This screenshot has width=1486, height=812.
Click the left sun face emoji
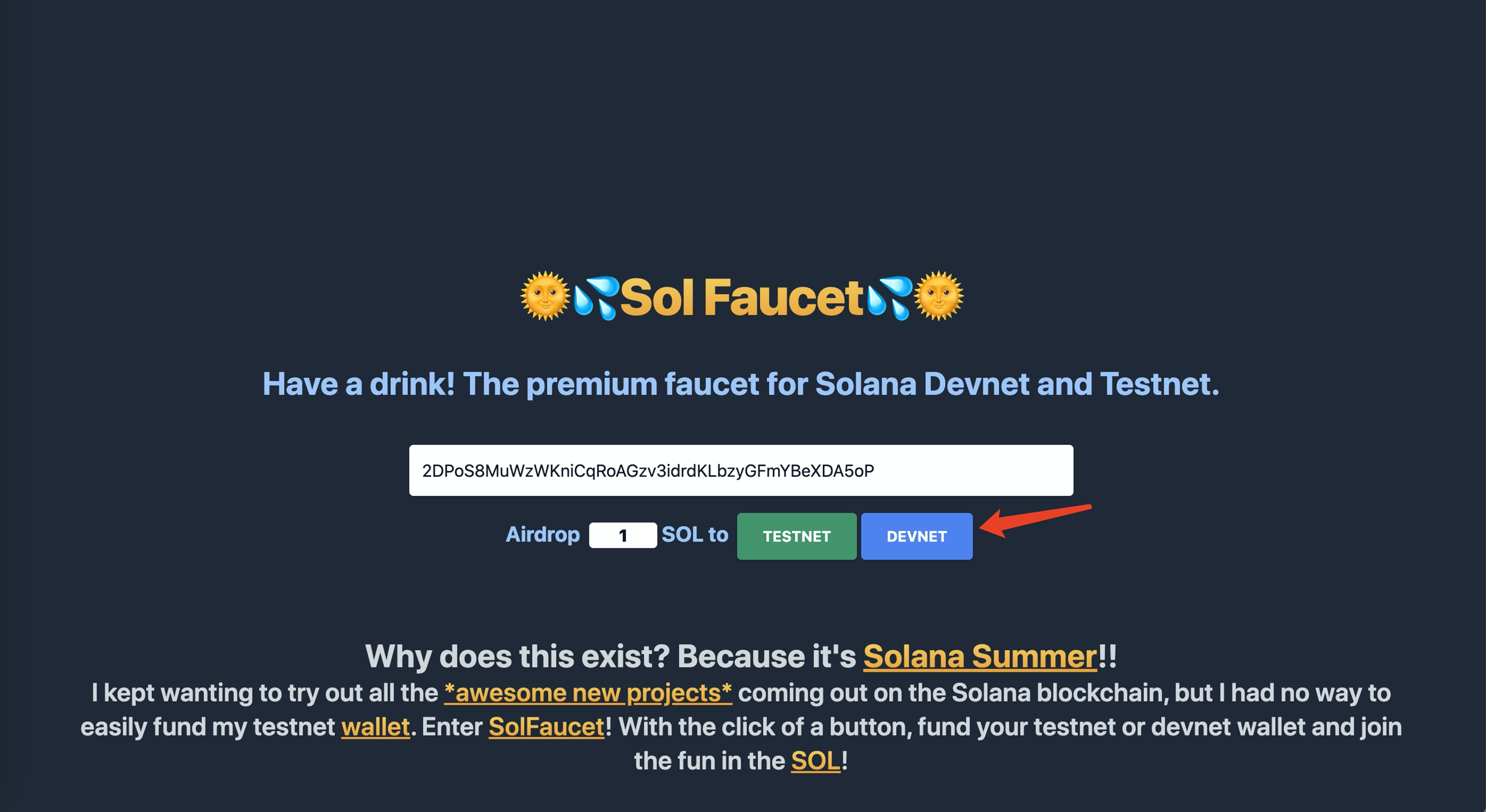(x=544, y=296)
